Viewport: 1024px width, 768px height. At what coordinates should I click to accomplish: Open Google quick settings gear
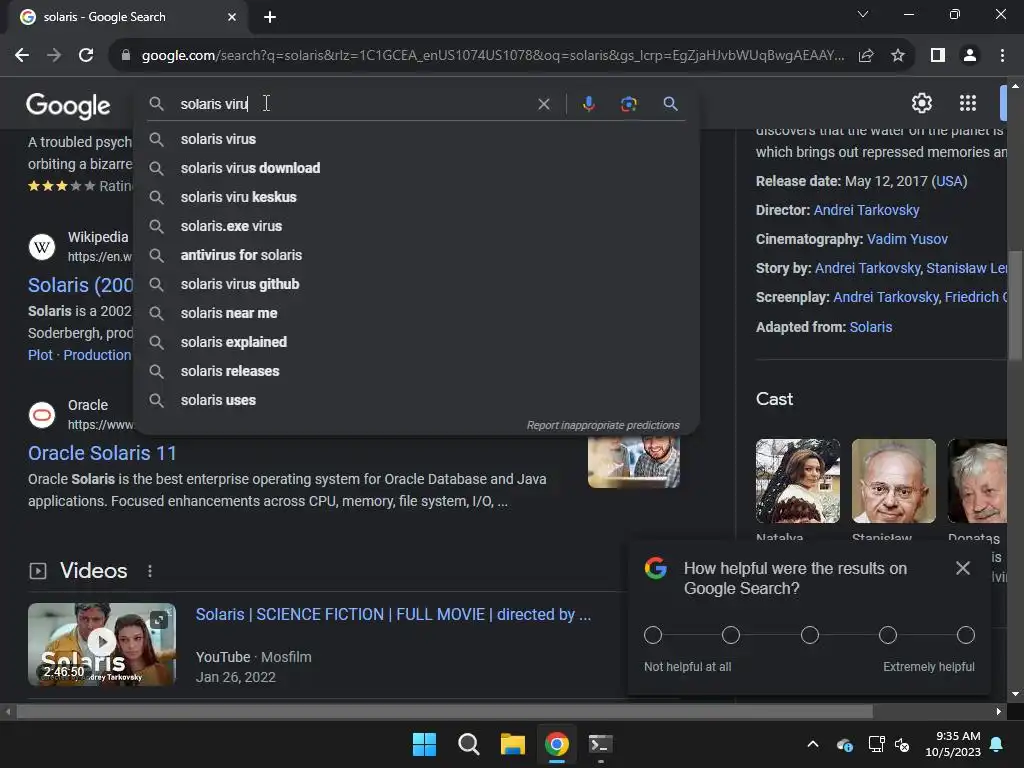click(921, 103)
